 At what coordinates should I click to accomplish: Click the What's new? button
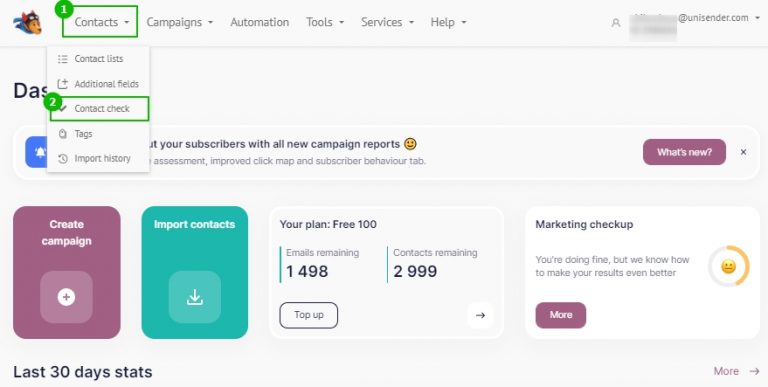[x=684, y=152]
